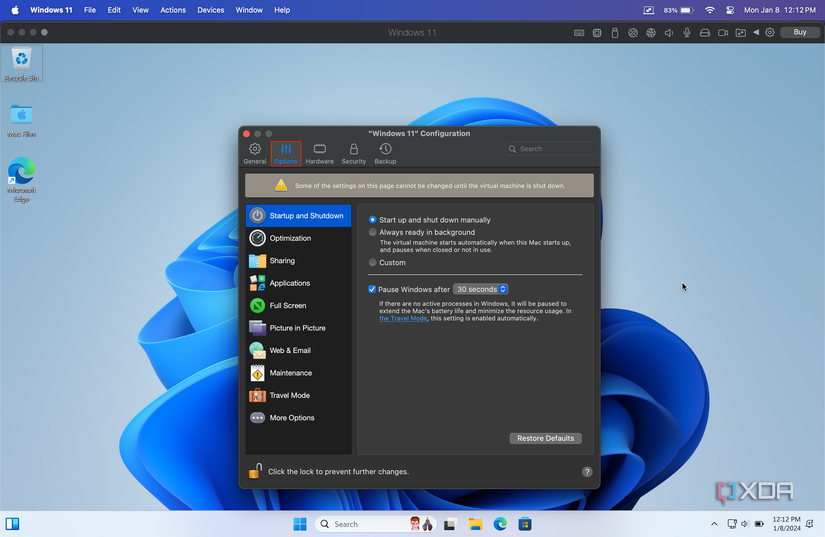Select Startup and Shutdown in sidebar
825x537 pixels.
coord(298,216)
